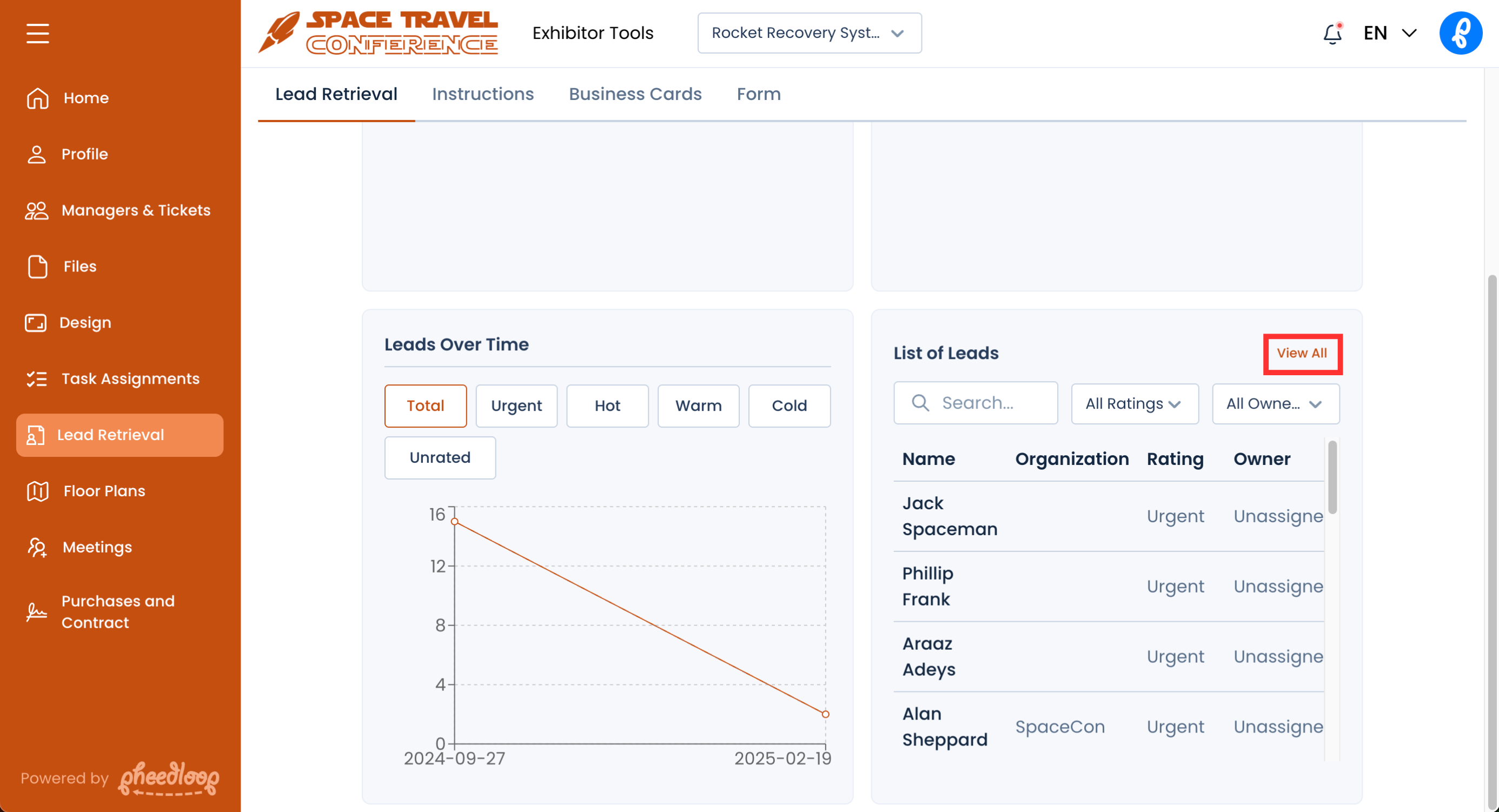The height and width of the screenshot is (812, 1499).
Task: Click the Home sidebar icon
Action: (x=38, y=98)
